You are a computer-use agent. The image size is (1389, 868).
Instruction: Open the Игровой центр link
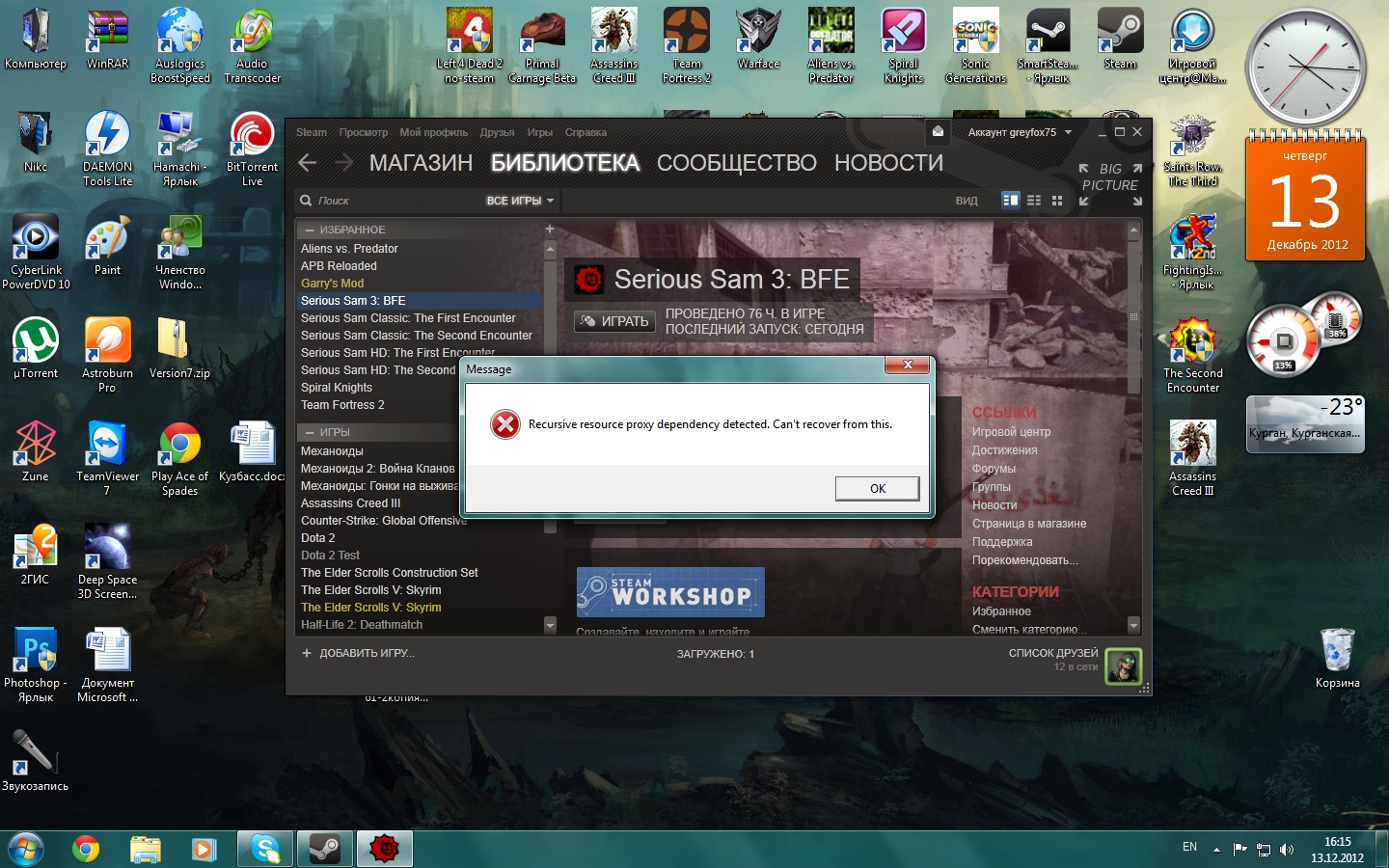click(1011, 432)
